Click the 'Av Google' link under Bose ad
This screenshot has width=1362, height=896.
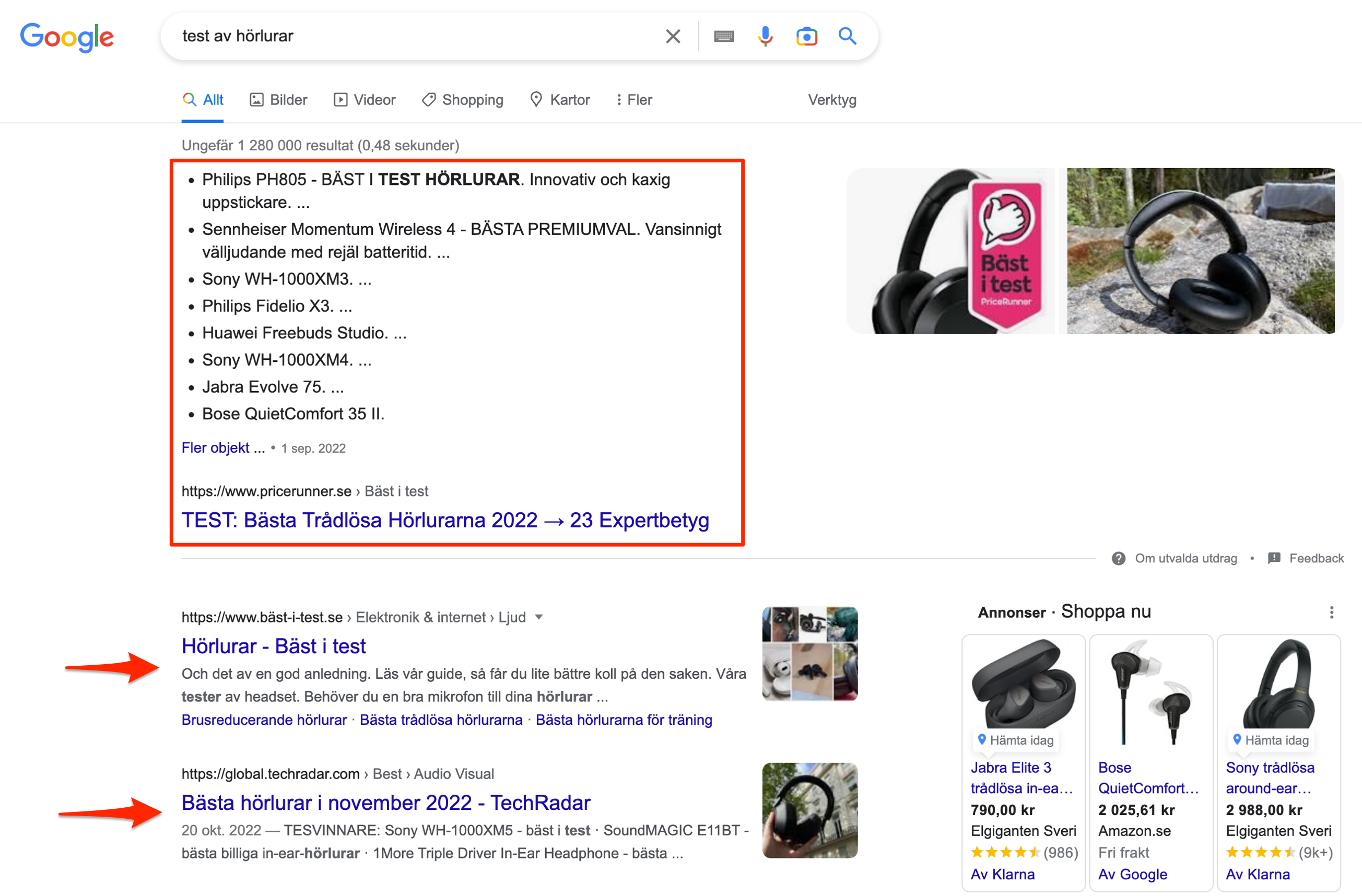click(x=1133, y=874)
